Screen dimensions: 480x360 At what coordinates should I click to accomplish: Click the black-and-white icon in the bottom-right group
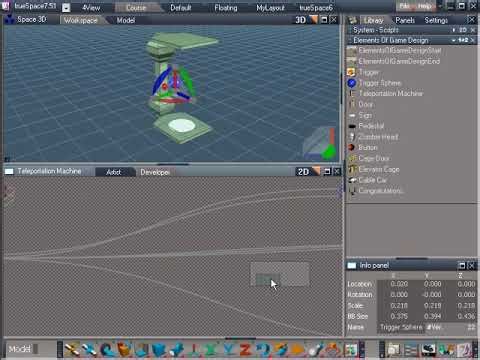(x=429, y=349)
